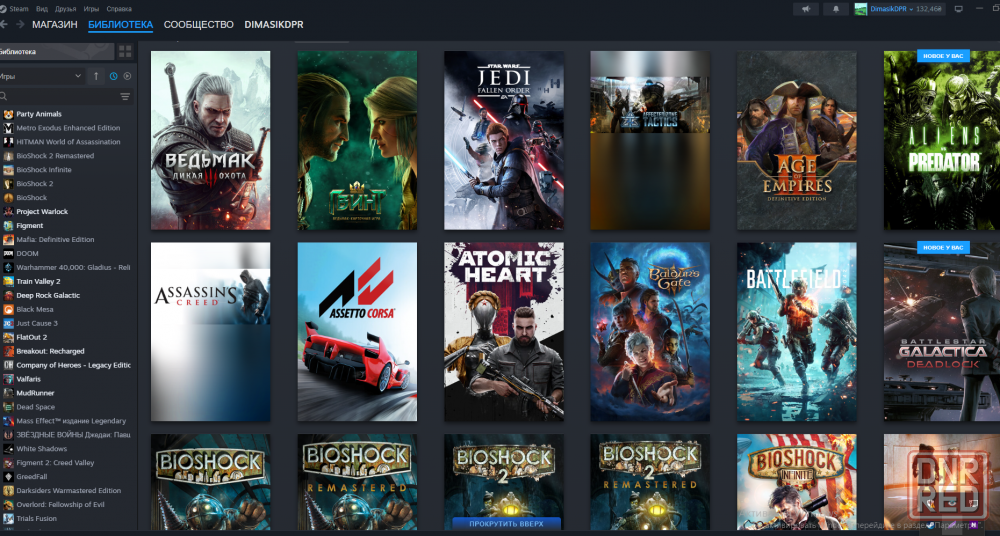Open the announcements megaphone icon

(x=805, y=9)
